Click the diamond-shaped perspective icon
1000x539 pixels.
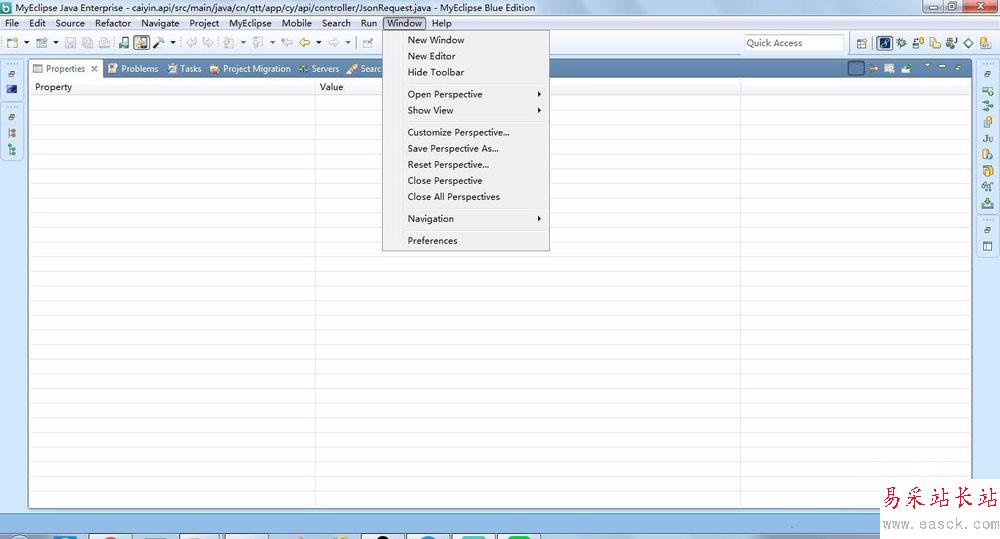(x=968, y=43)
